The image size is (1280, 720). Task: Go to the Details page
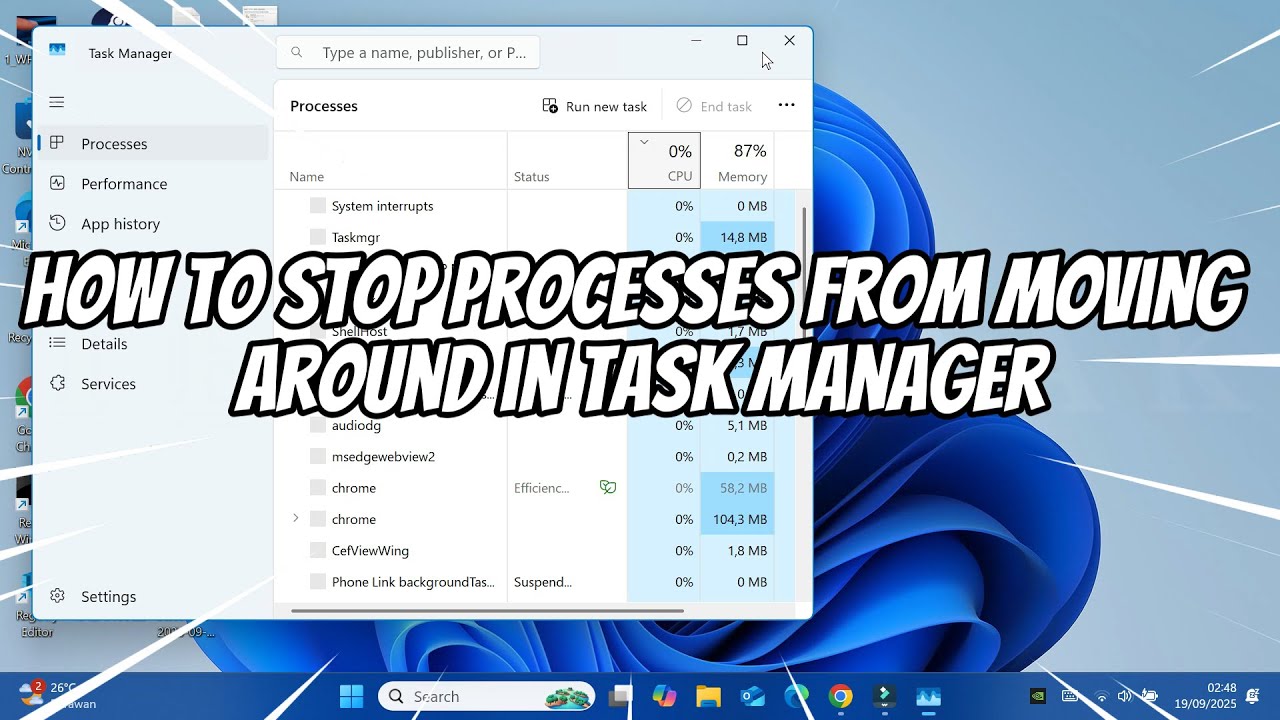152,343
